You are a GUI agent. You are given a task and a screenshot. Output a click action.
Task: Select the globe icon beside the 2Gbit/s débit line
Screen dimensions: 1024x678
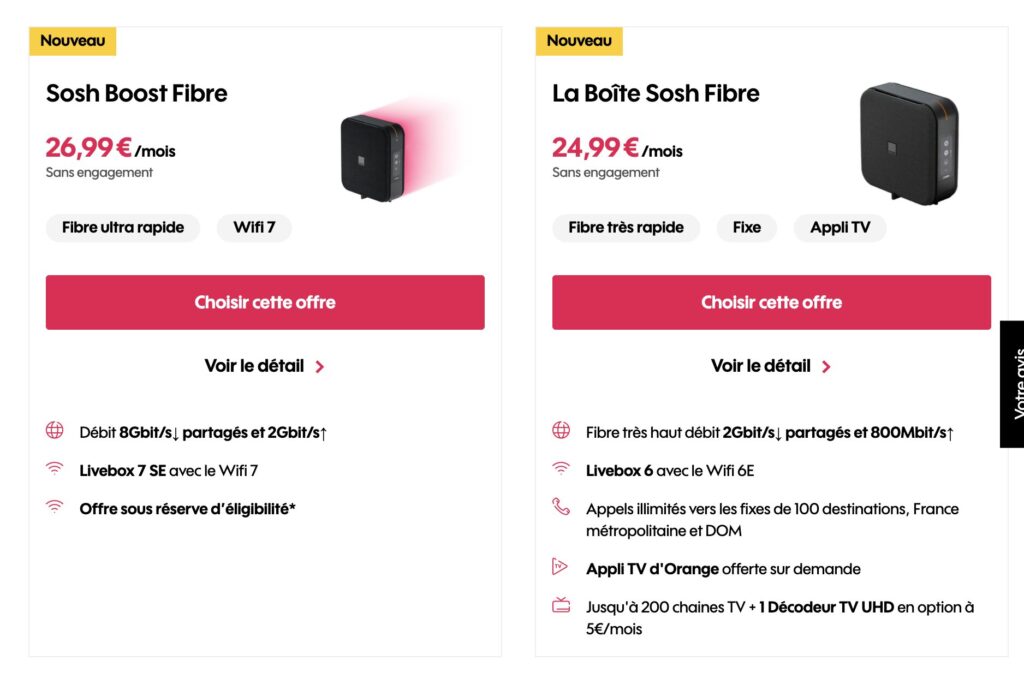pyautogui.click(x=560, y=432)
